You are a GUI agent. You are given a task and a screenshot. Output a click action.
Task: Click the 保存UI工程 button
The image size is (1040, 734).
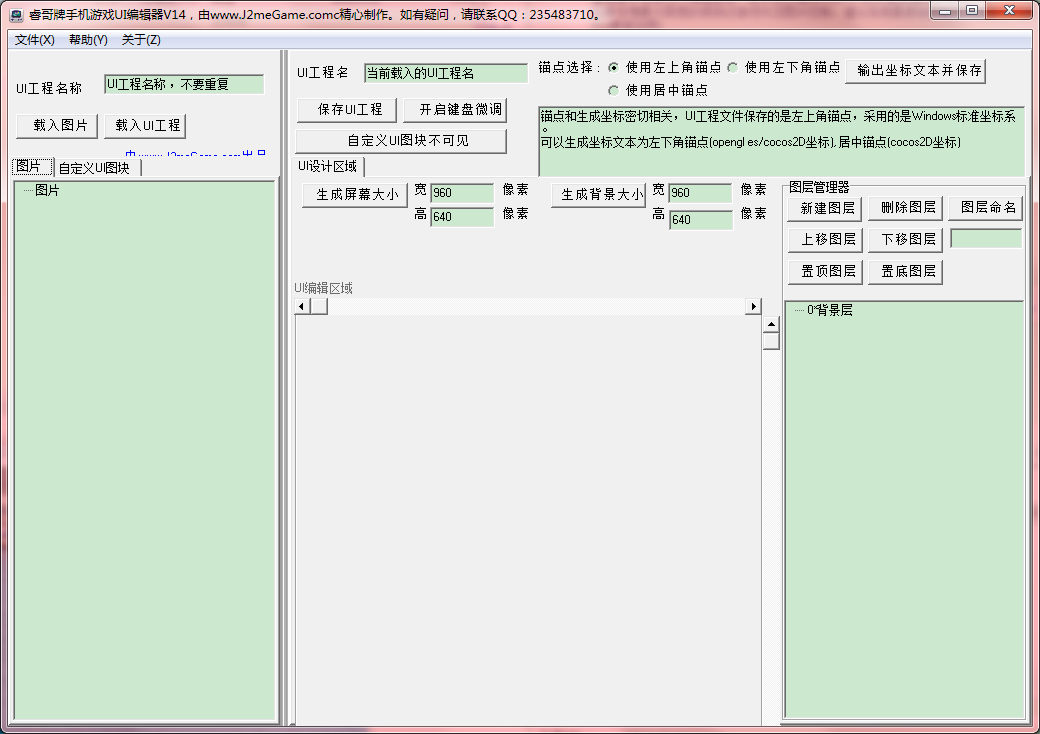(x=347, y=109)
